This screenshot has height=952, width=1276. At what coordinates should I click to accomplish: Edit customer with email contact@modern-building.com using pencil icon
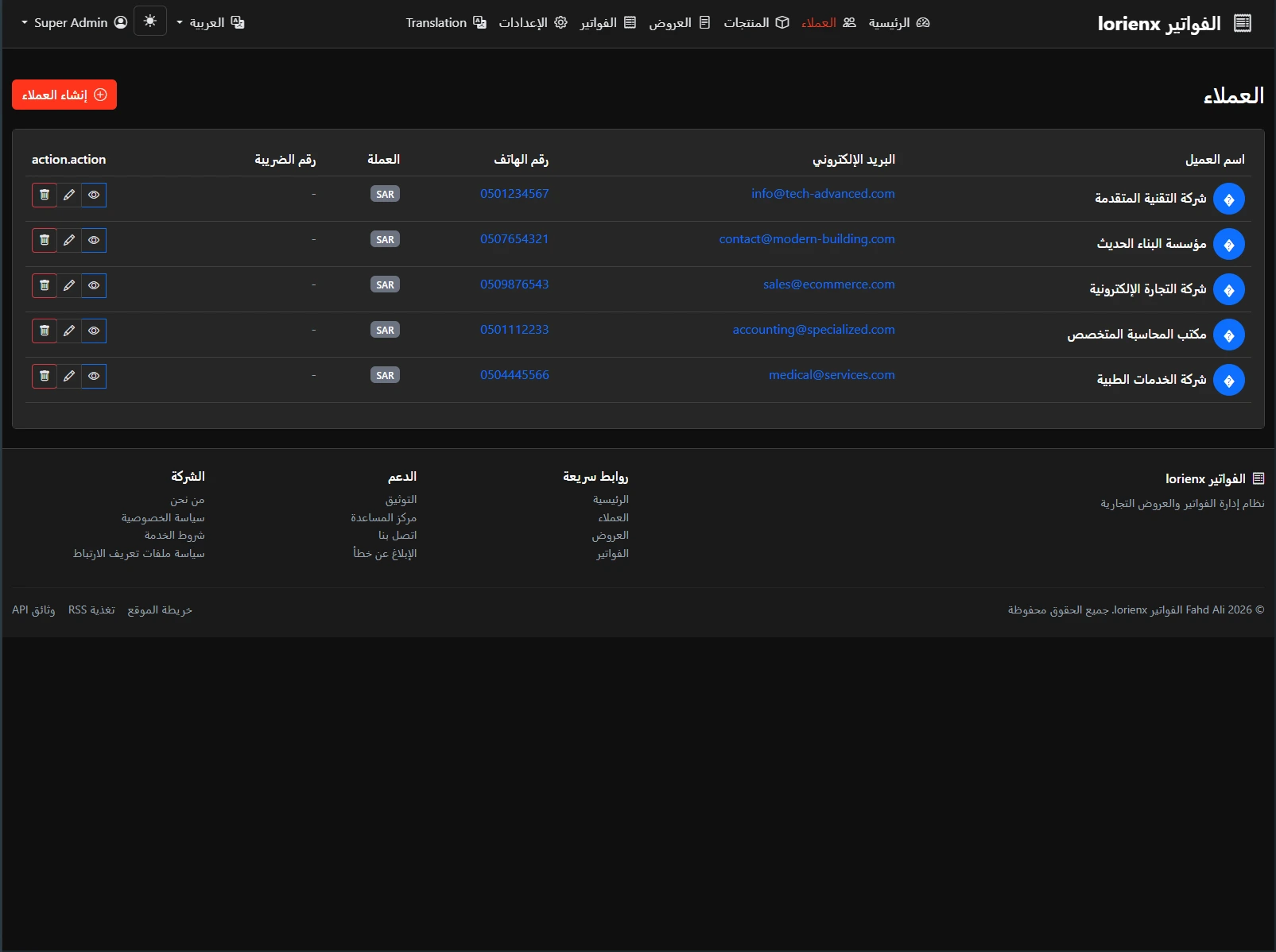(x=69, y=240)
